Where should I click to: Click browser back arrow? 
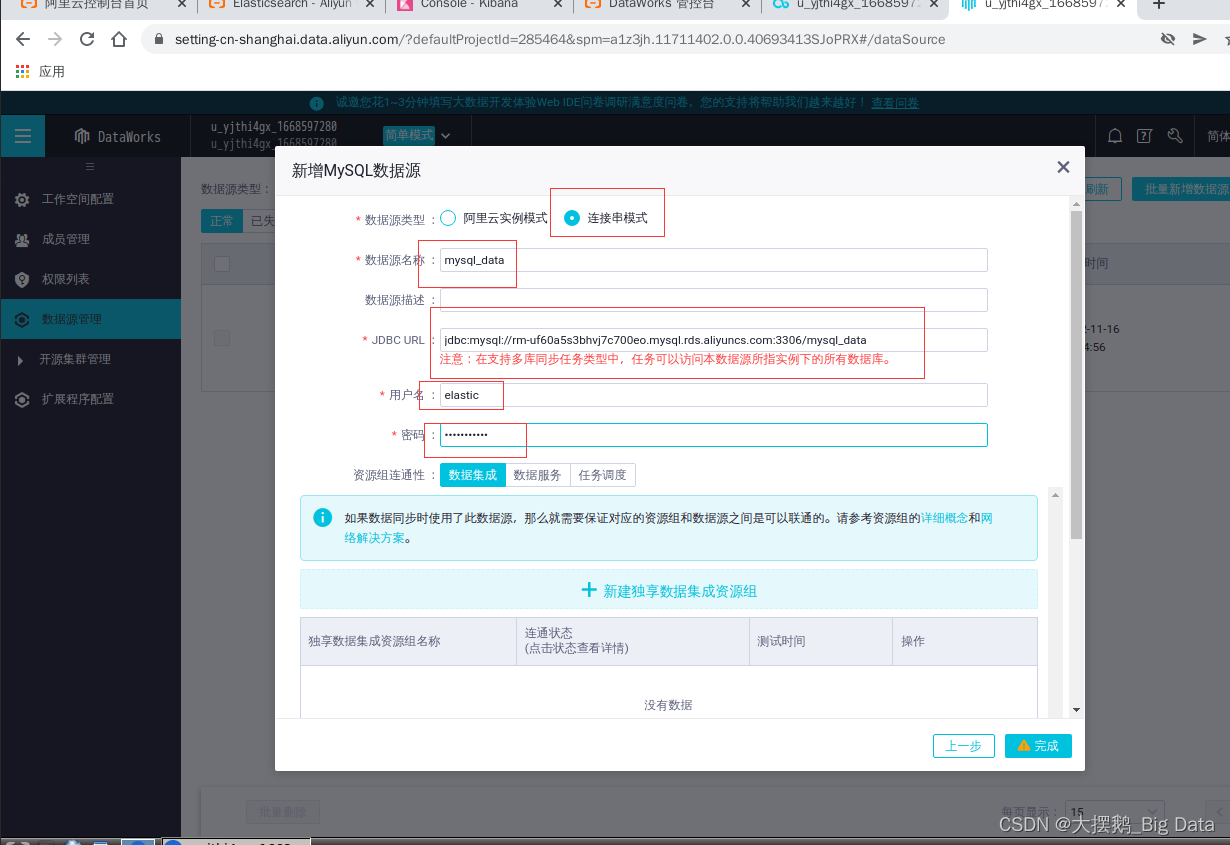coord(23,40)
